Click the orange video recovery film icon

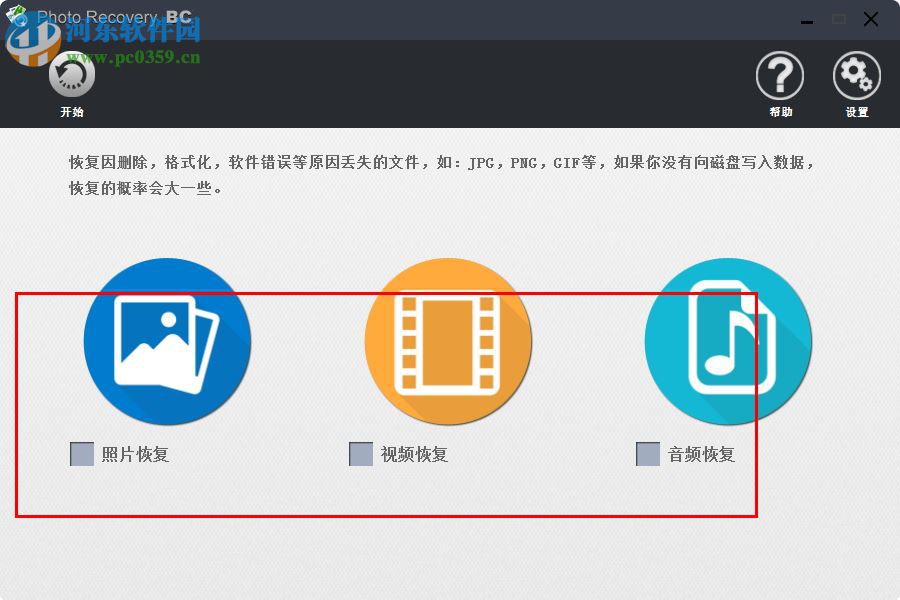(447, 341)
